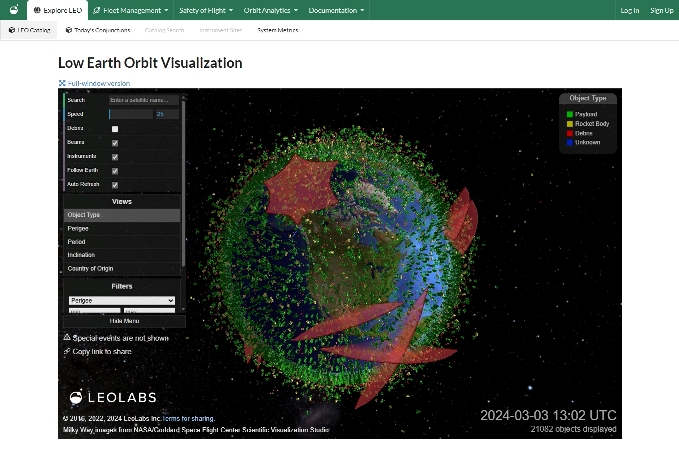The height and width of the screenshot is (450, 679).
Task: Click the special events warning icon
Action: (67, 339)
